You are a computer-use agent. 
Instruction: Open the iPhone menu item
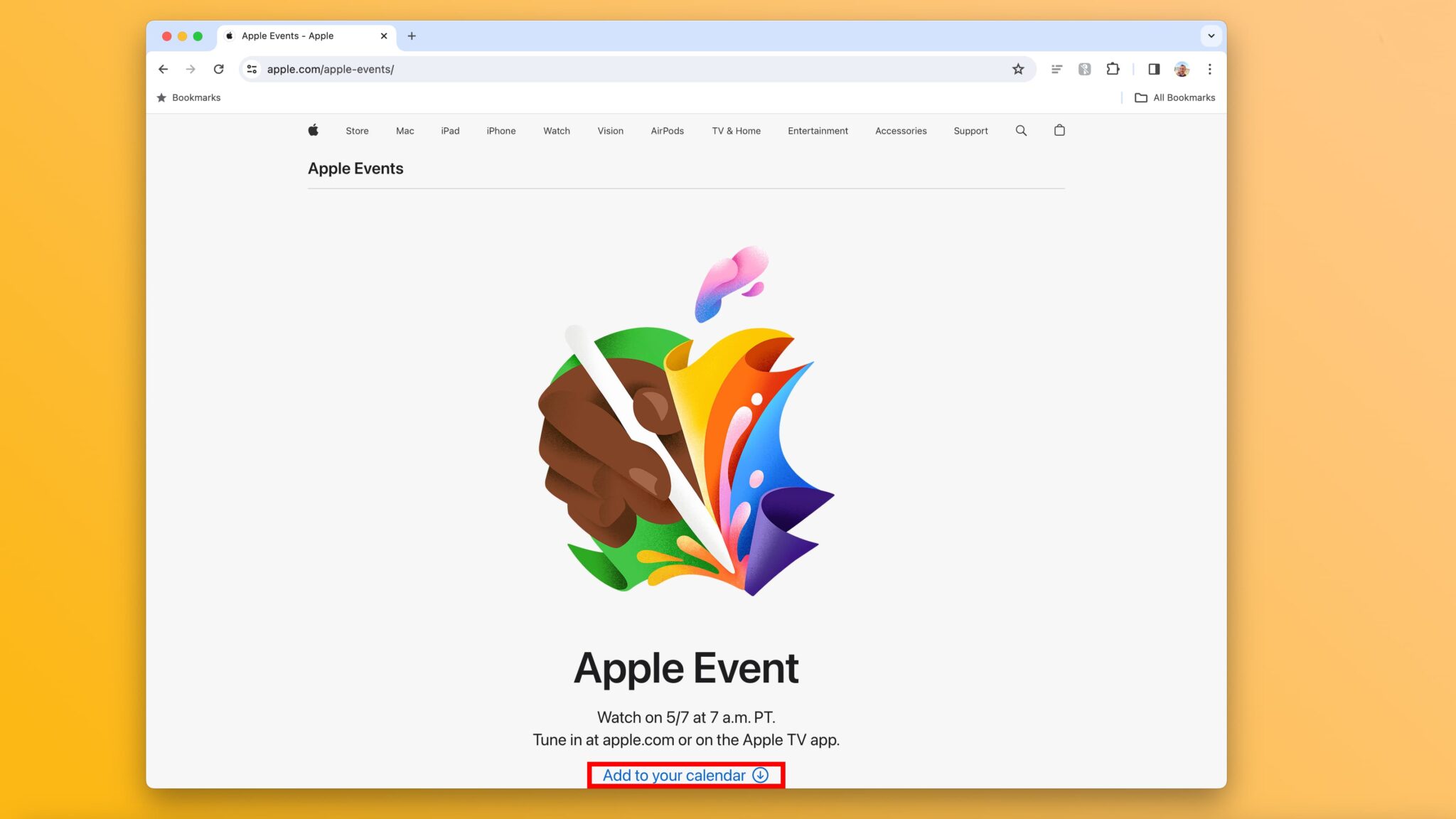pos(501,131)
